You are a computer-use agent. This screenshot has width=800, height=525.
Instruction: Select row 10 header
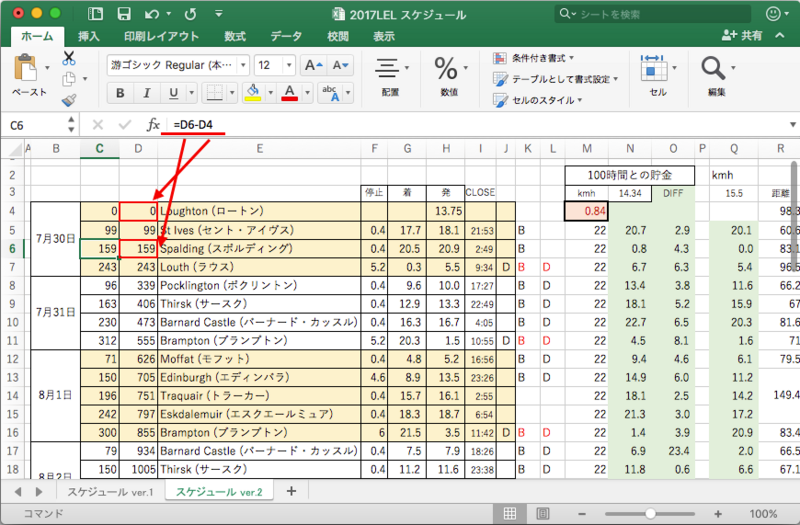12,322
